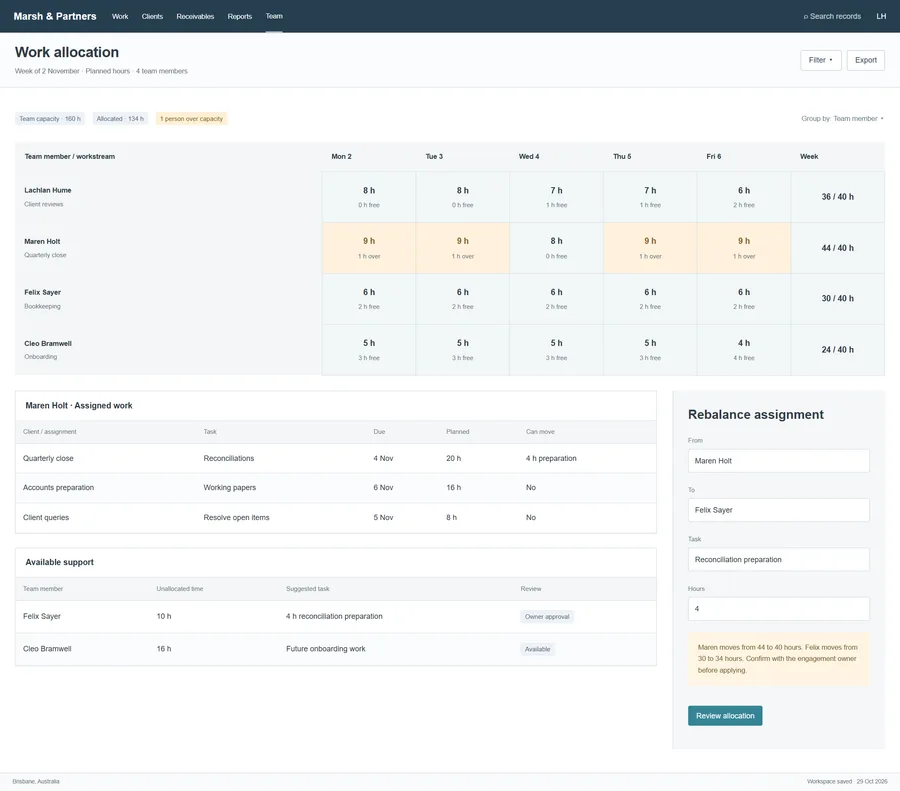Screen dimensions: 900x791
Task: Click the Marsh & Partners logo
Action: (x=55, y=16)
